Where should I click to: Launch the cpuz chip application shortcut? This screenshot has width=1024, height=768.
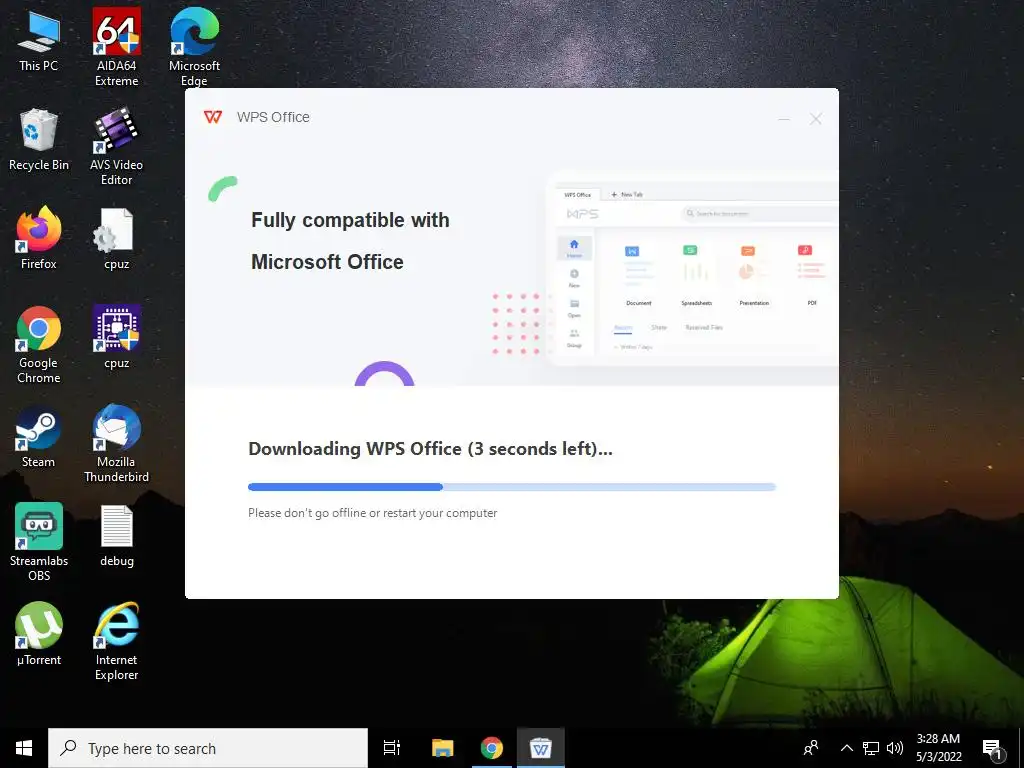[116, 337]
